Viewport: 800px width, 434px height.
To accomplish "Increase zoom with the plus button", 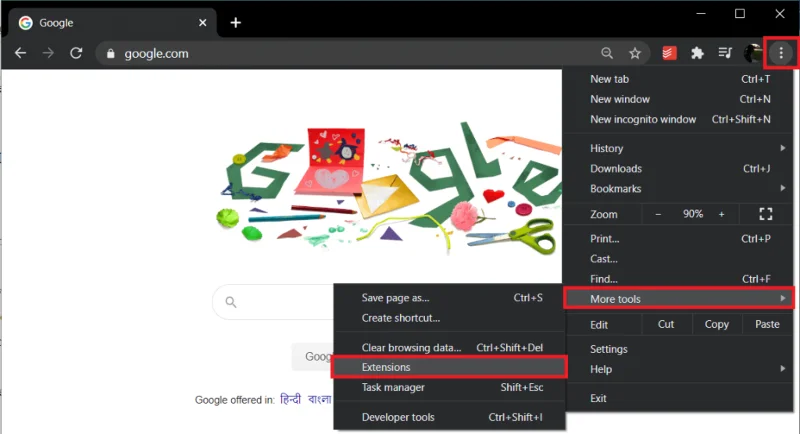I will (x=721, y=214).
